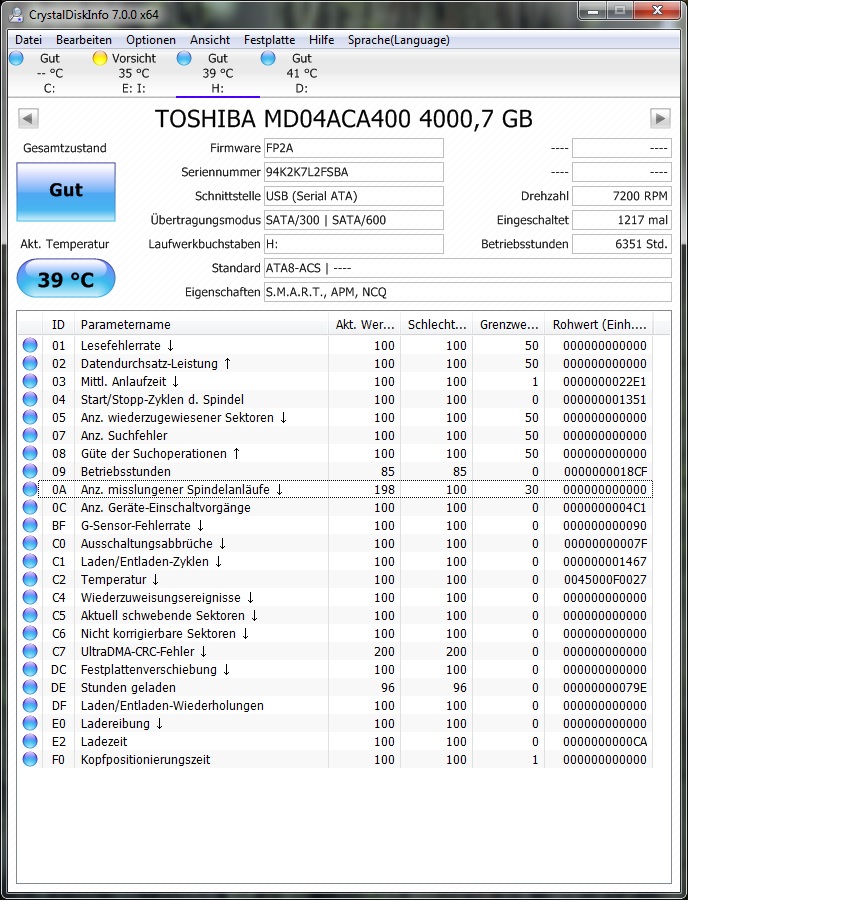866x900 pixels.
Task: Click the yellow Vorsicht status circle
Action: 100,58
